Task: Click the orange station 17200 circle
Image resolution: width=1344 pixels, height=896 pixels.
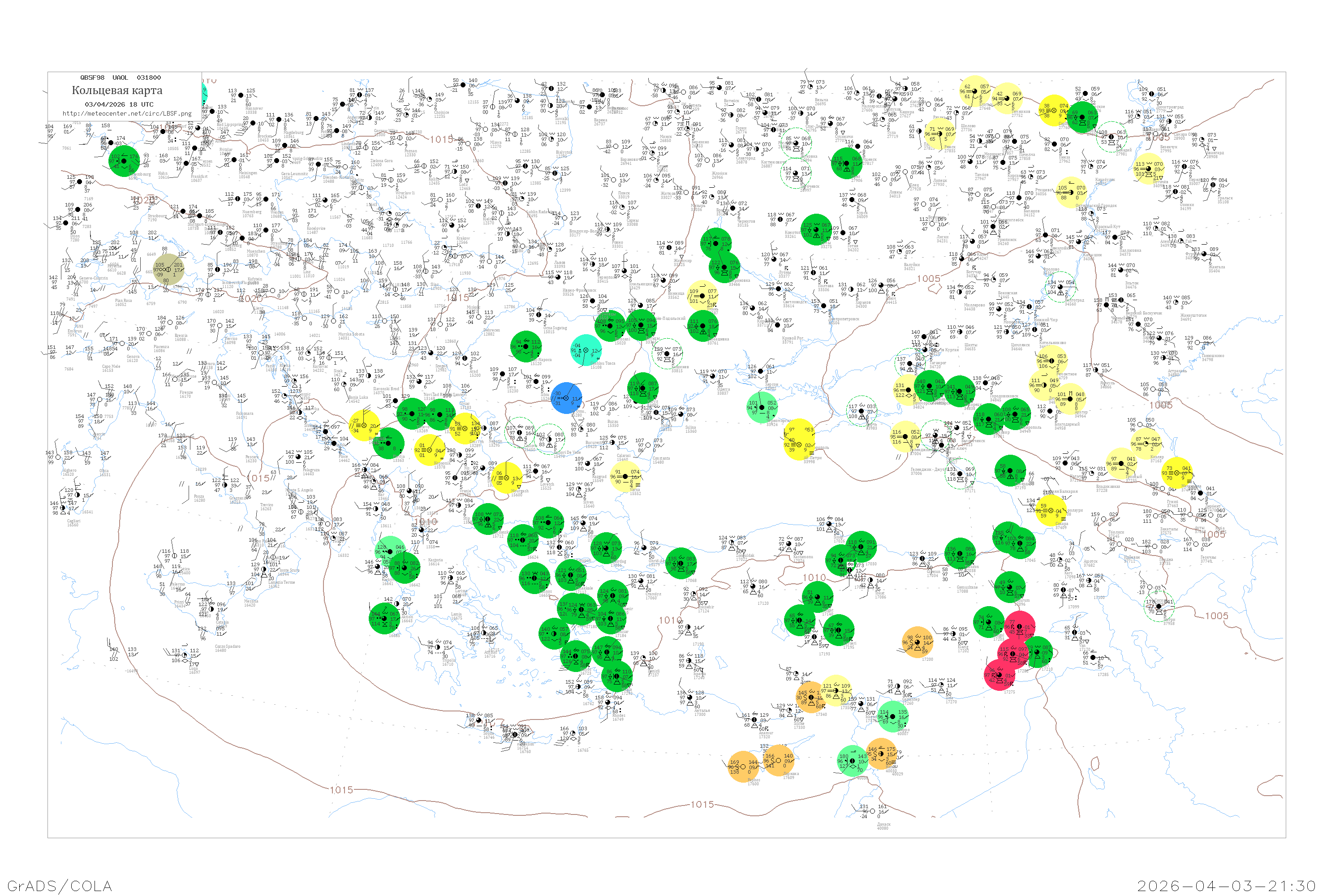Action: point(918,642)
